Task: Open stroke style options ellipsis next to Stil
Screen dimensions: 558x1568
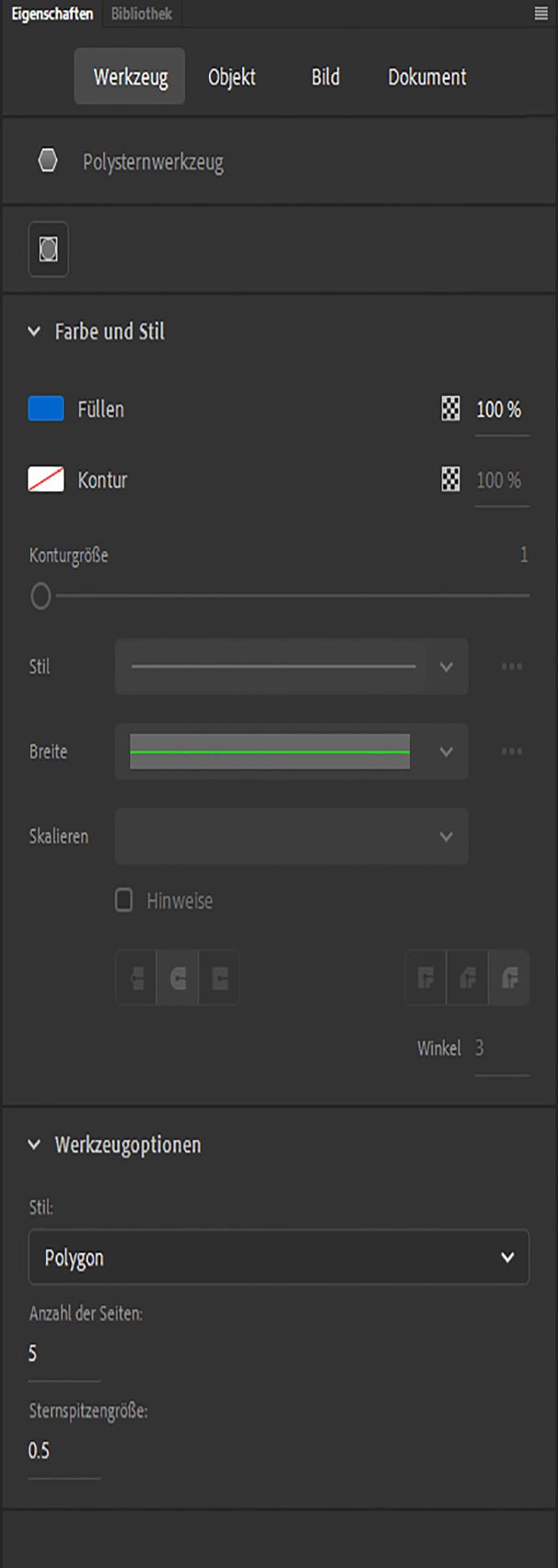Action: pyautogui.click(x=512, y=666)
